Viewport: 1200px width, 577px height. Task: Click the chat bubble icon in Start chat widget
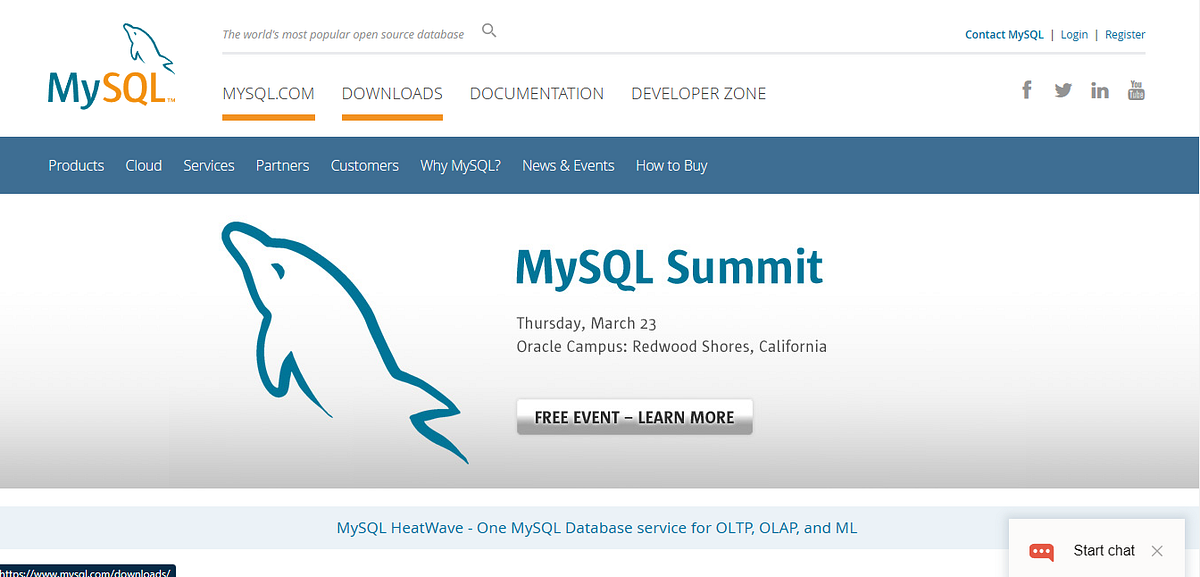tap(1041, 551)
